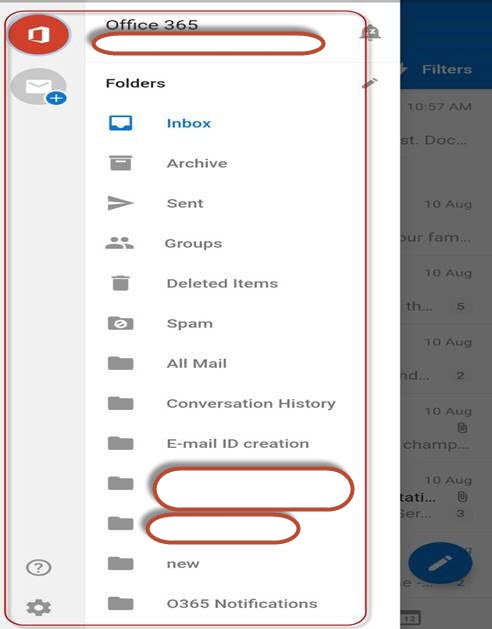Tap the blue compose pencil button
This screenshot has height=629, width=492.
(x=440, y=563)
